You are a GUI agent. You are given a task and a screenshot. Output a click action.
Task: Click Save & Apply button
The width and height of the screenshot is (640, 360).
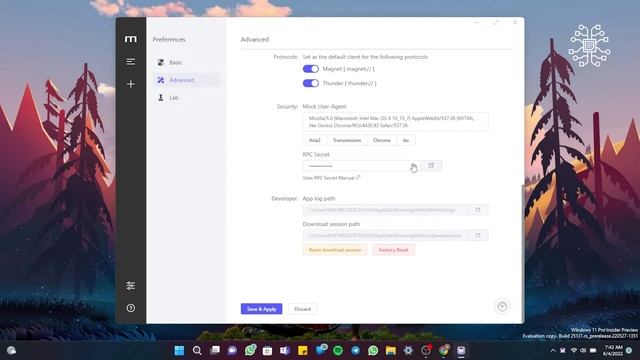(x=261, y=309)
